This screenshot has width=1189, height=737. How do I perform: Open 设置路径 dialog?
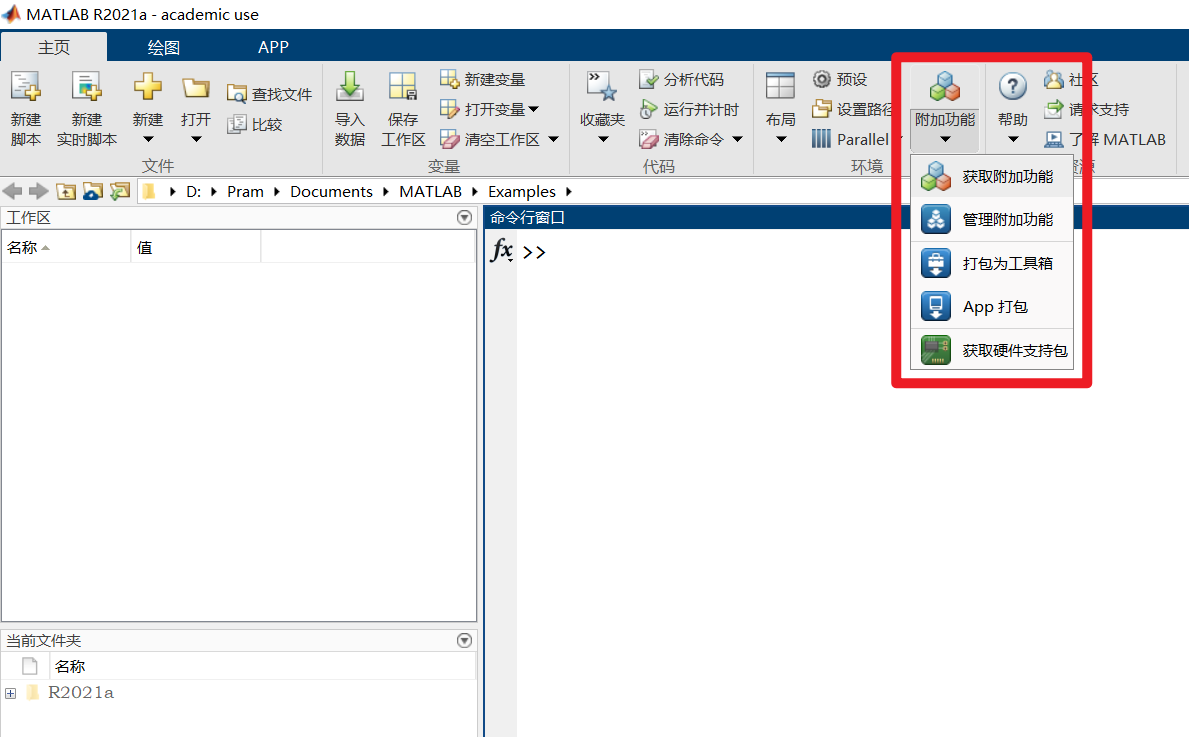852,109
